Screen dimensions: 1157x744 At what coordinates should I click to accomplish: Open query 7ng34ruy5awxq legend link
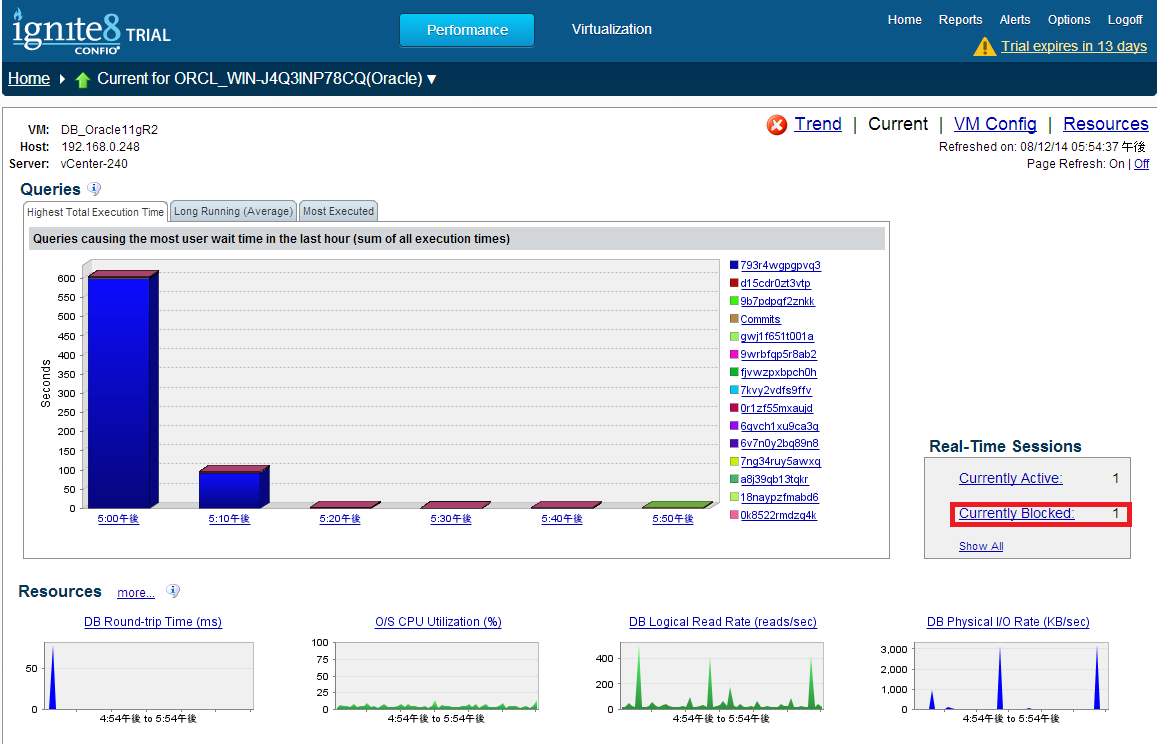[x=780, y=461]
